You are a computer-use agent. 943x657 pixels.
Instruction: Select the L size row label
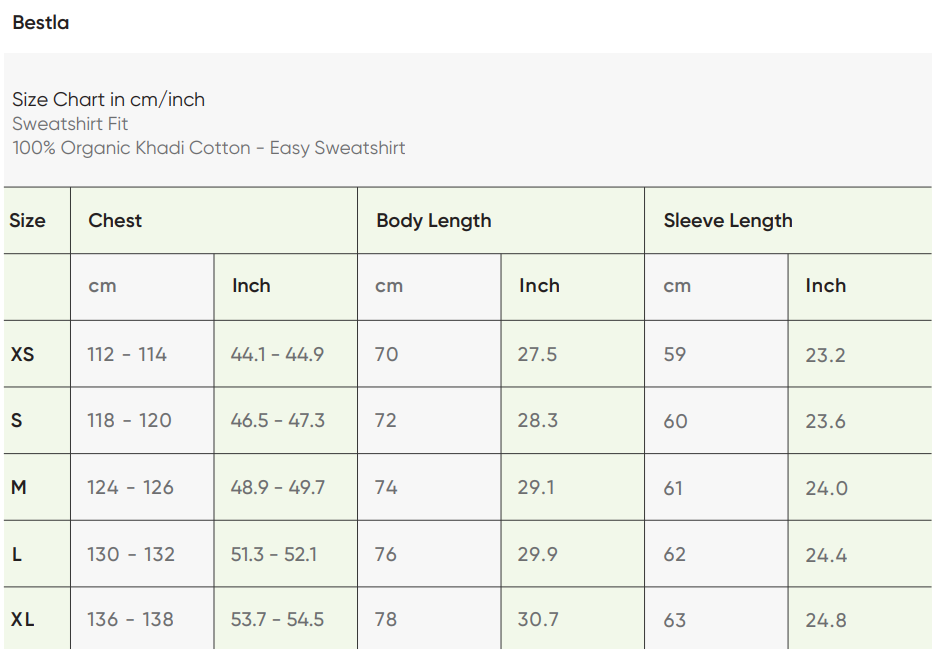pyautogui.click(x=16, y=554)
